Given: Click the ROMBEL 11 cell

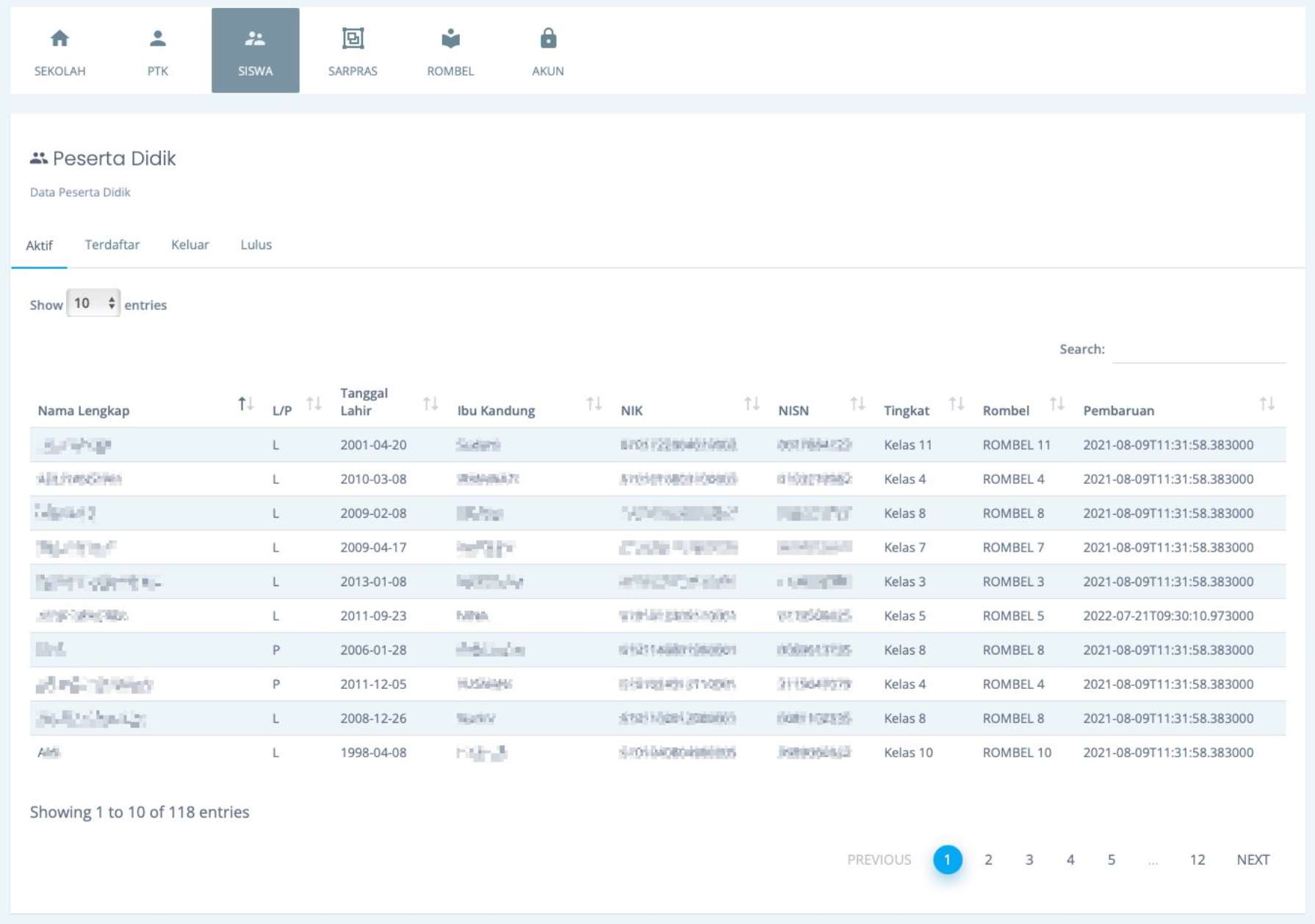Looking at the screenshot, I should [1017, 444].
